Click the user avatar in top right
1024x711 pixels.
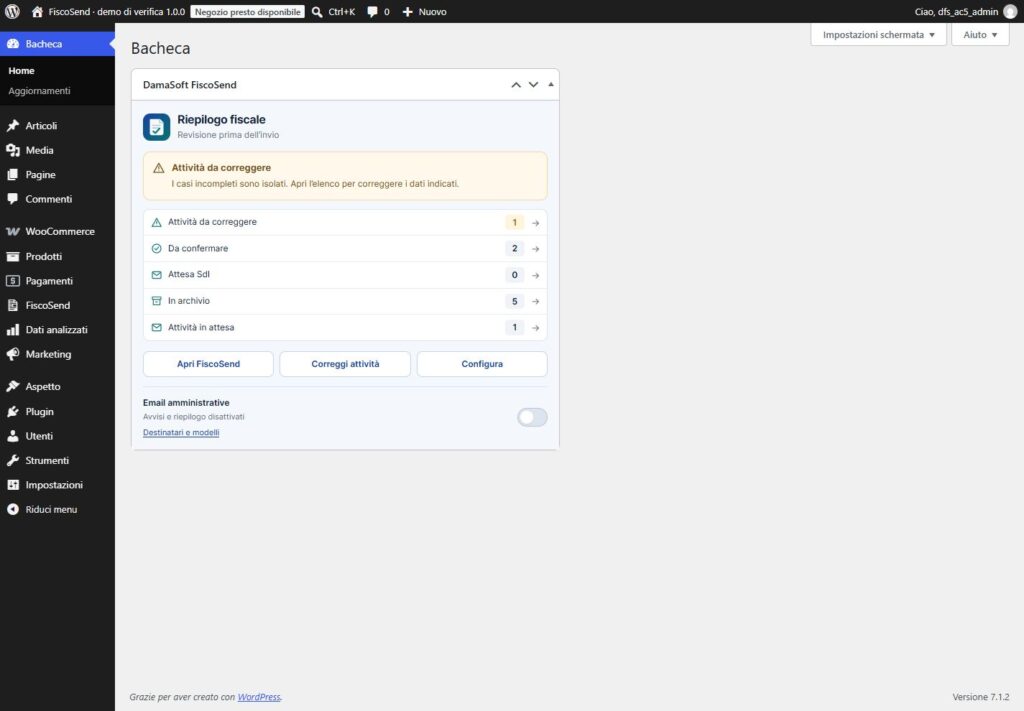(x=1010, y=12)
